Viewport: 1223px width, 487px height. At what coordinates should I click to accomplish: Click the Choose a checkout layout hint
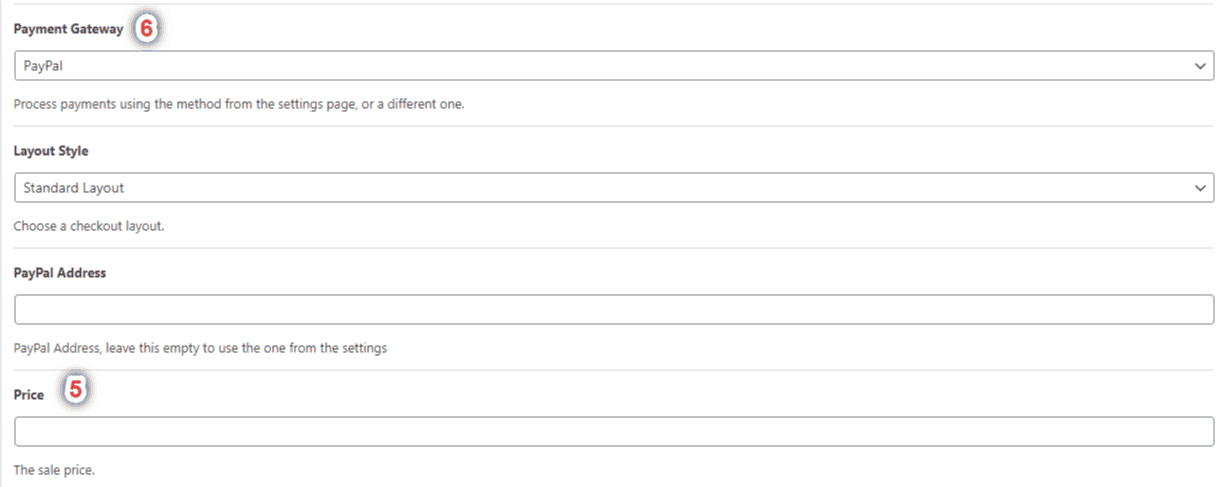88,226
